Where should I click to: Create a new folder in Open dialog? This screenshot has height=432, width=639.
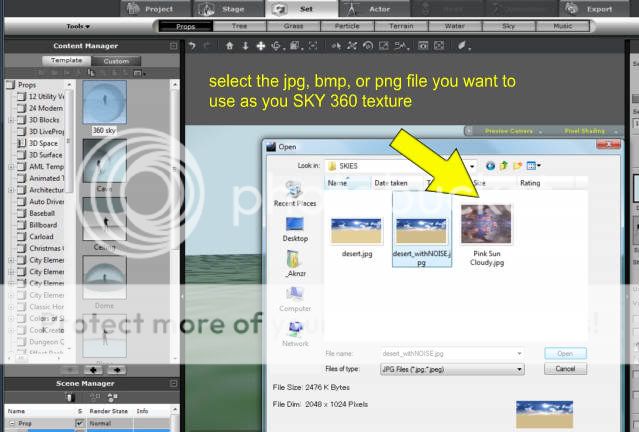(x=518, y=166)
